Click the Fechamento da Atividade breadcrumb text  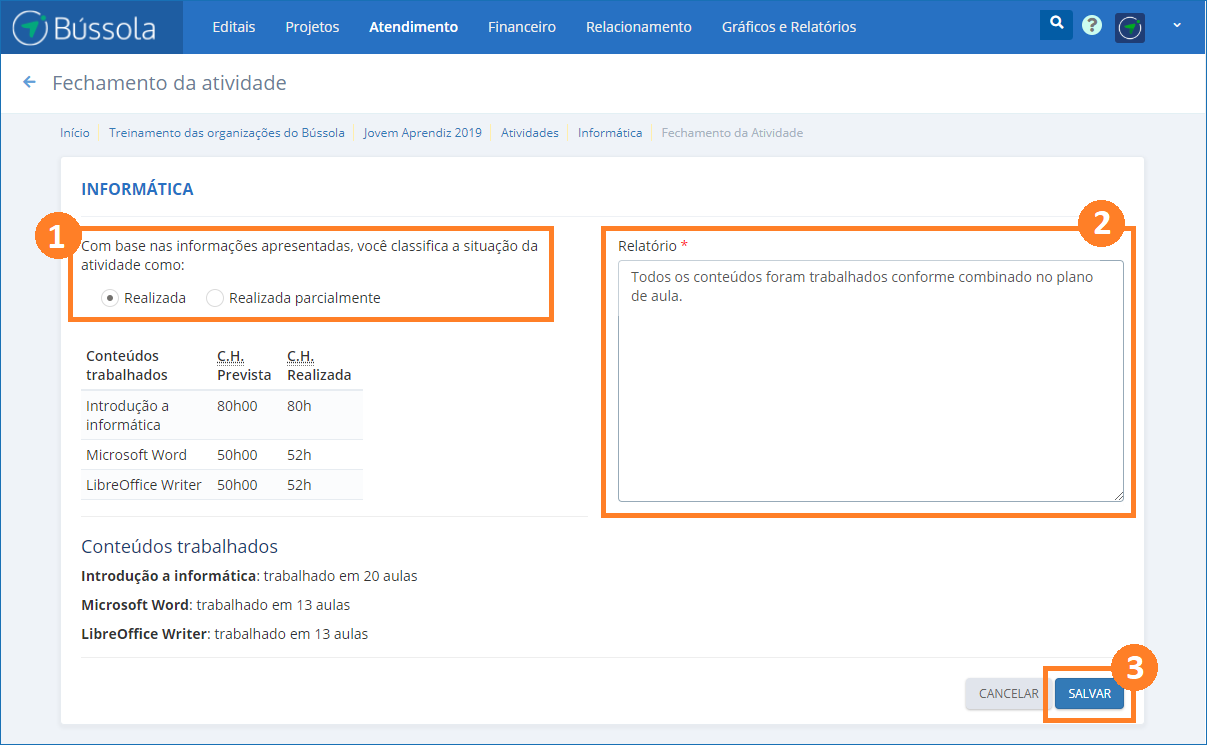tap(732, 132)
